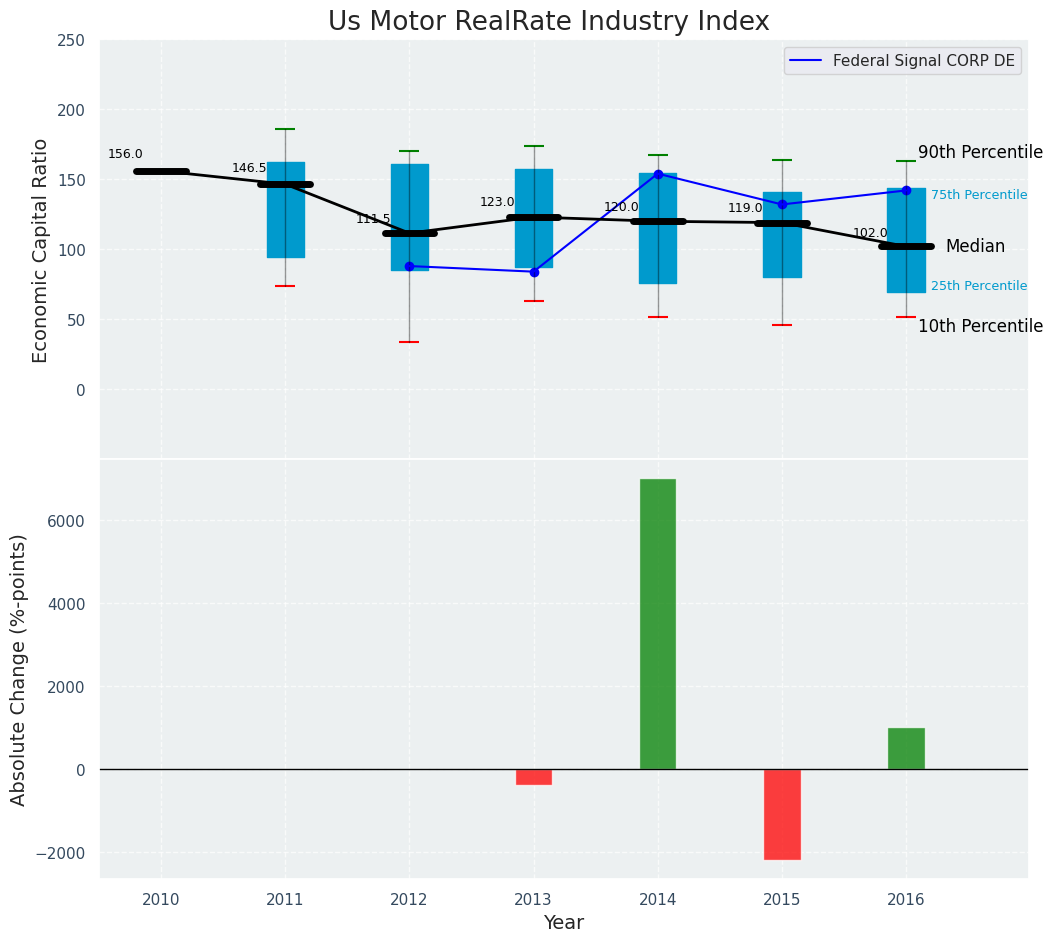Screen dimensions: 1053x942
Task: Click the red 2015 absolute change bar
Action: (782, 814)
